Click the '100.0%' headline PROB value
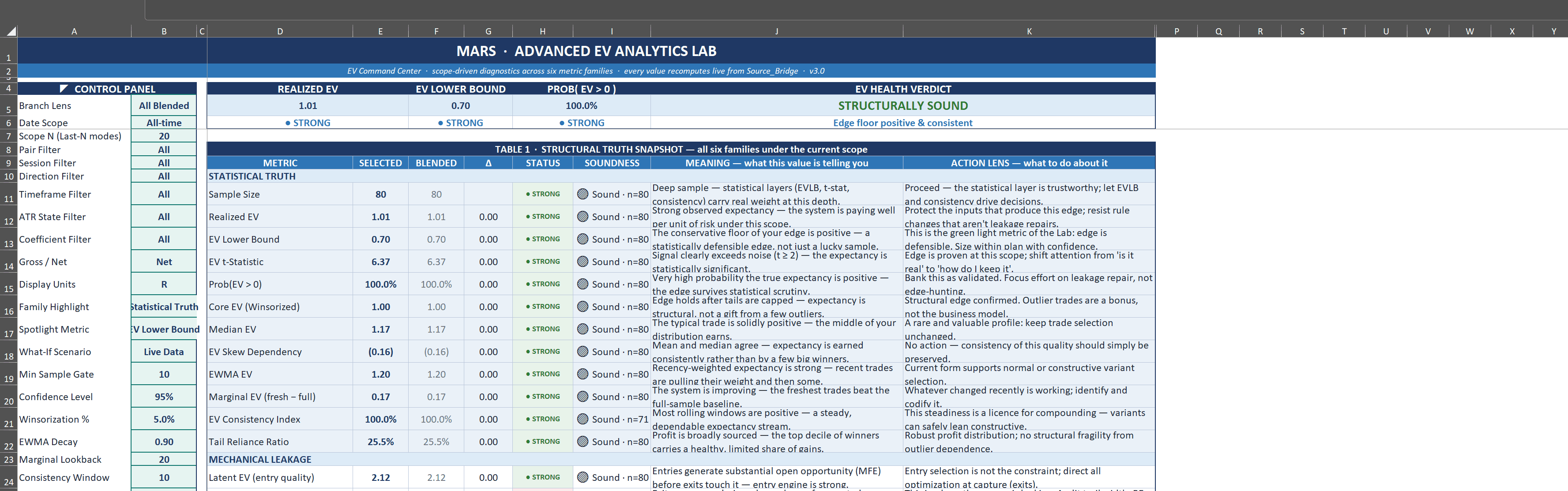Viewport: 1568px width, 491px height. coord(582,106)
